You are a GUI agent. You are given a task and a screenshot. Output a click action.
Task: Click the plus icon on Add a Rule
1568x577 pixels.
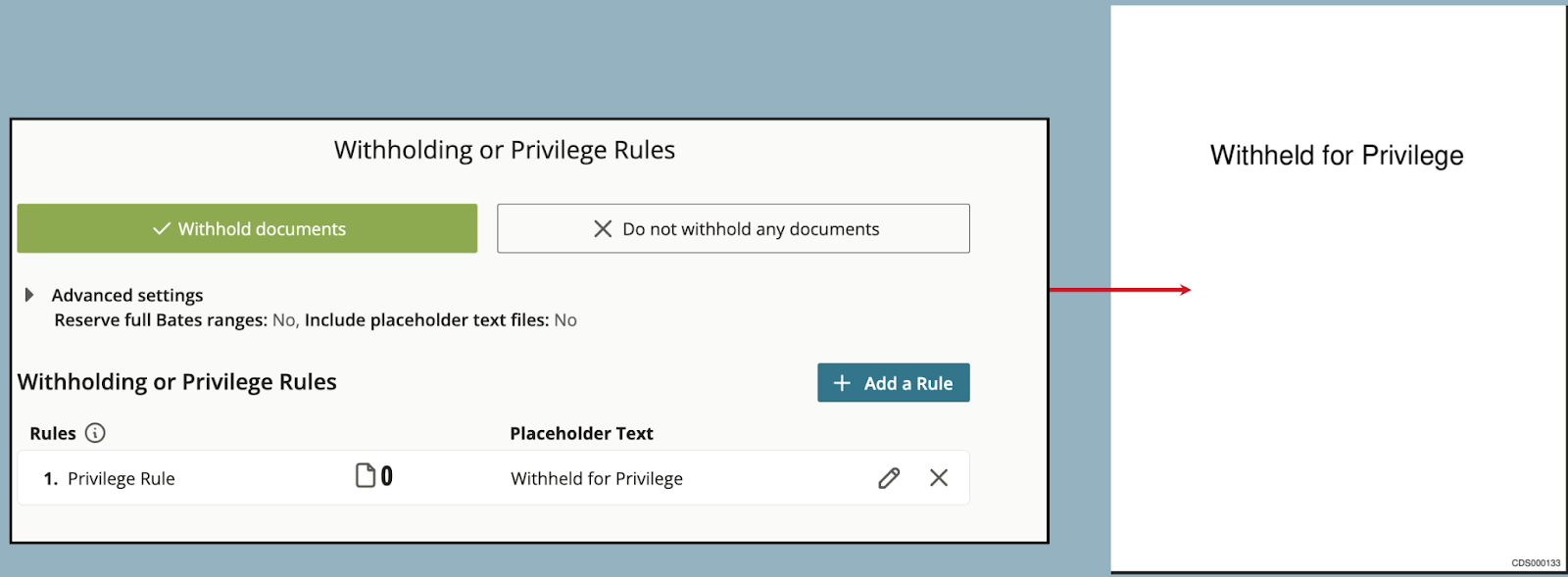[842, 382]
